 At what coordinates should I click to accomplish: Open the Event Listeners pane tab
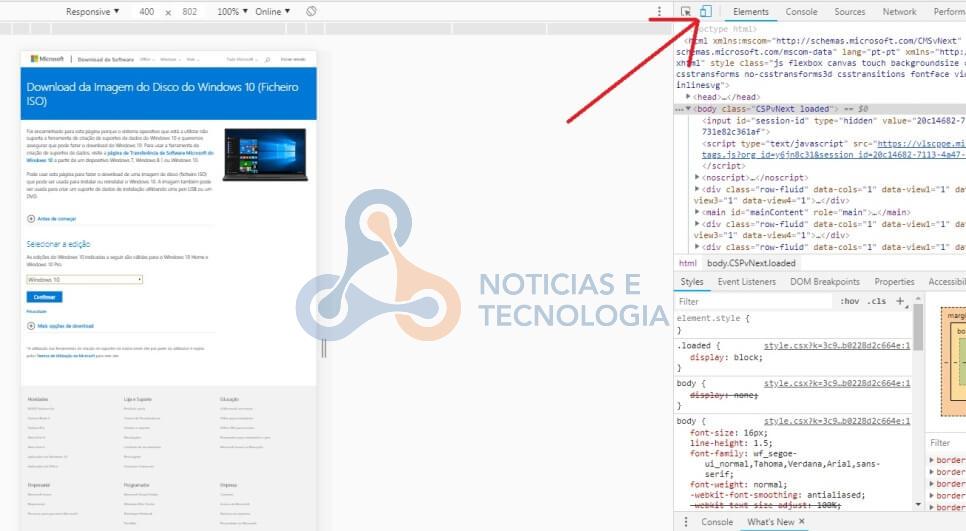(746, 282)
